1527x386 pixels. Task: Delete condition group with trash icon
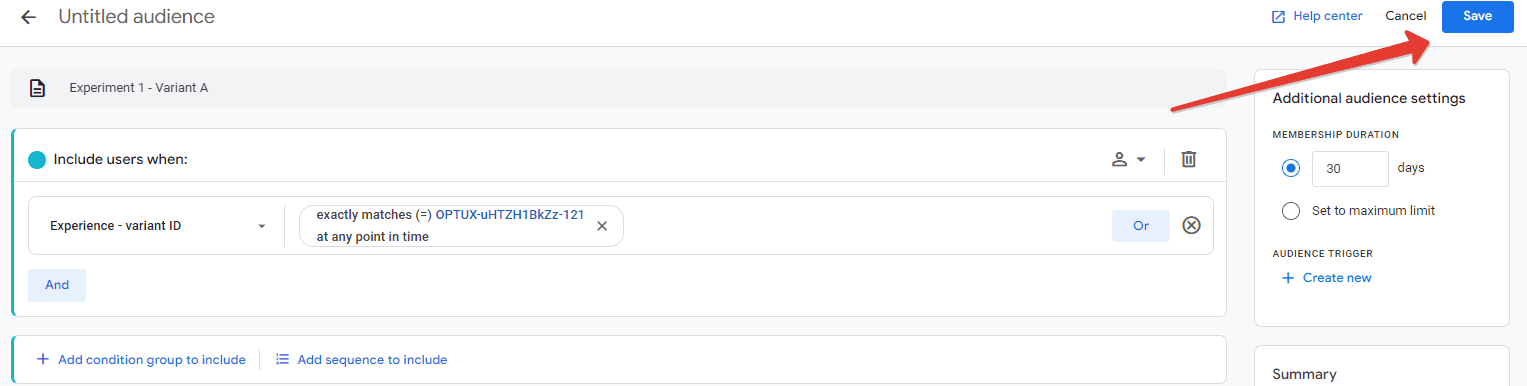pos(1188,159)
